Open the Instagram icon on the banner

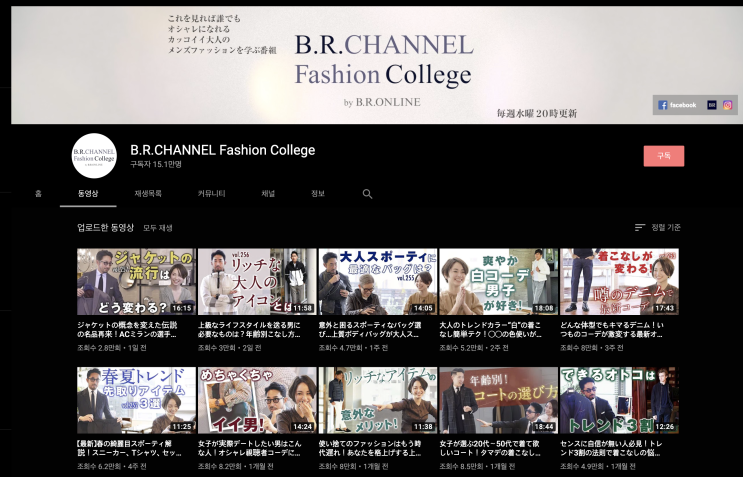coord(727,105)
